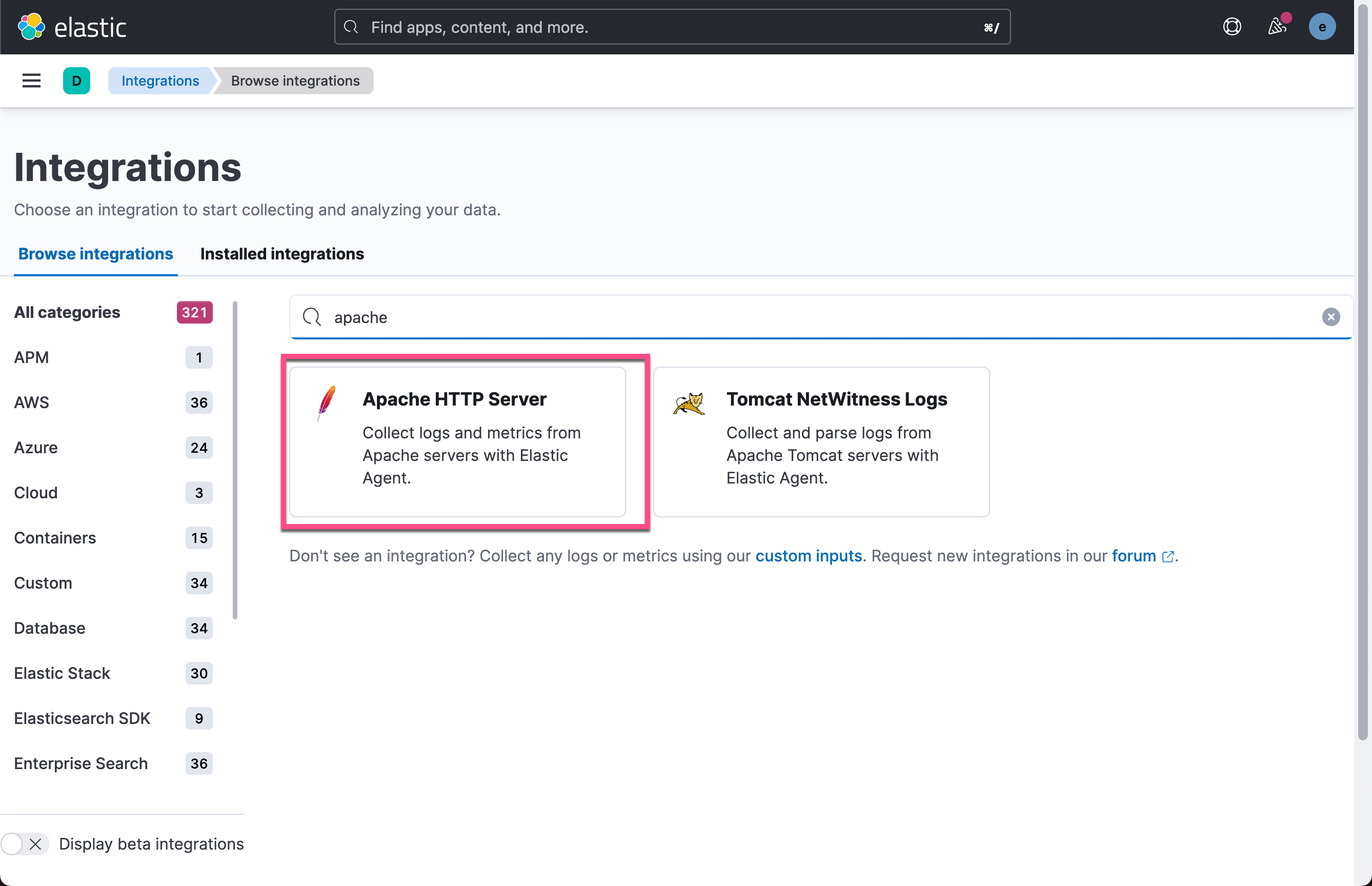Toggle Display beta integrations switch

coord(24,844)
